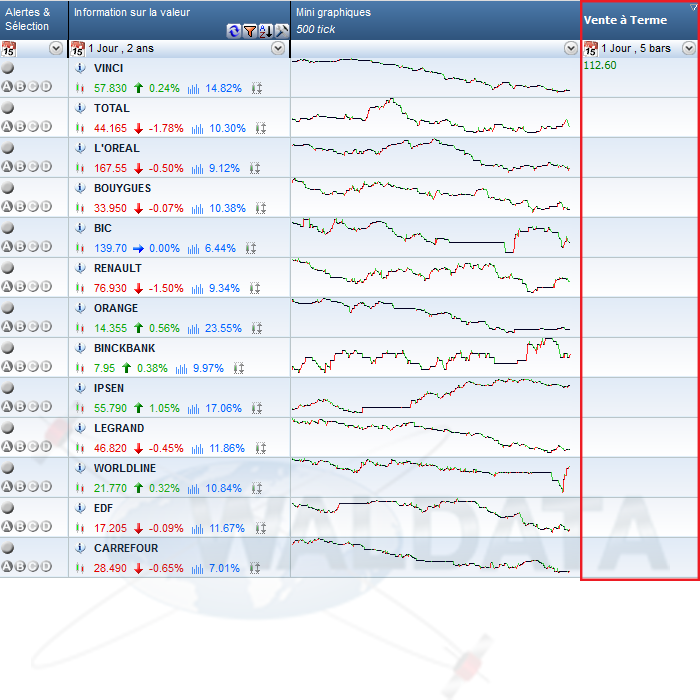Click range icon after WORLDLINE 10.84%

coord(257,488)
